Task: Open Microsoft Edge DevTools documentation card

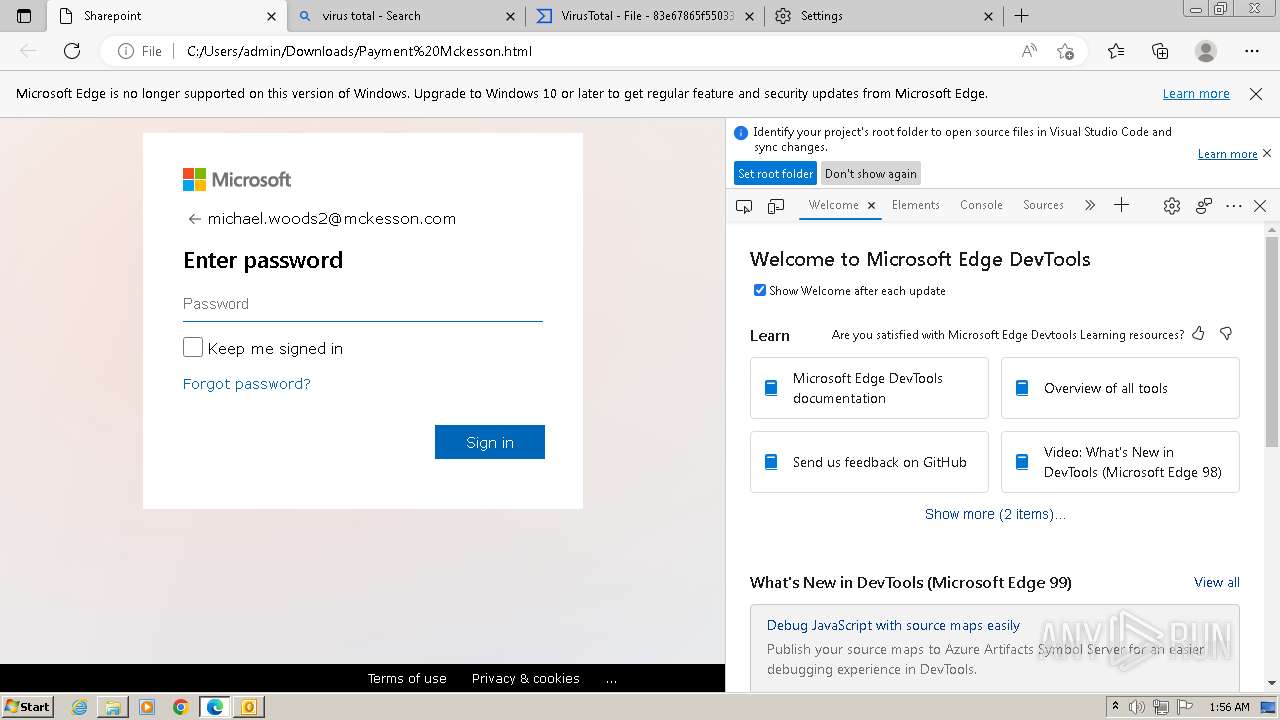Action: pos(869,388)
